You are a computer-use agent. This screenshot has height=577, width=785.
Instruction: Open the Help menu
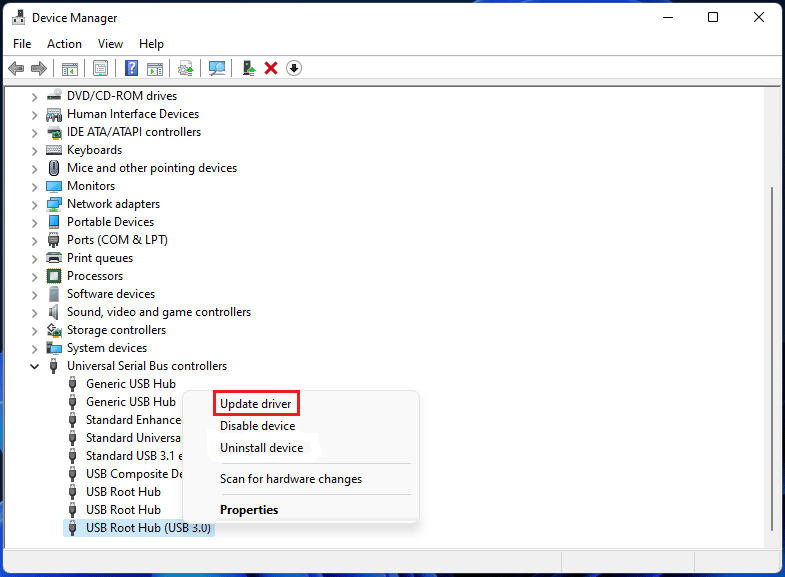[x=151, y=44]
